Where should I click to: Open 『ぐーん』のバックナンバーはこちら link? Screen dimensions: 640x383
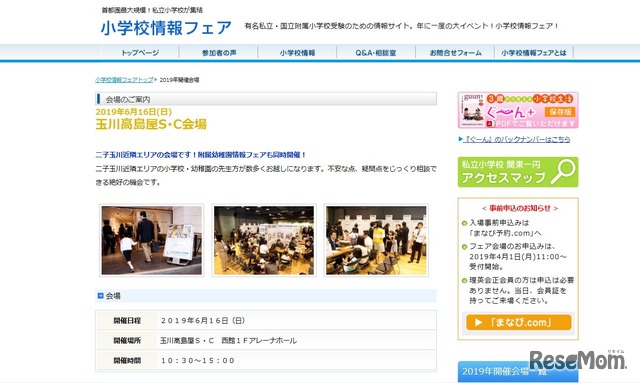(517, 139)
